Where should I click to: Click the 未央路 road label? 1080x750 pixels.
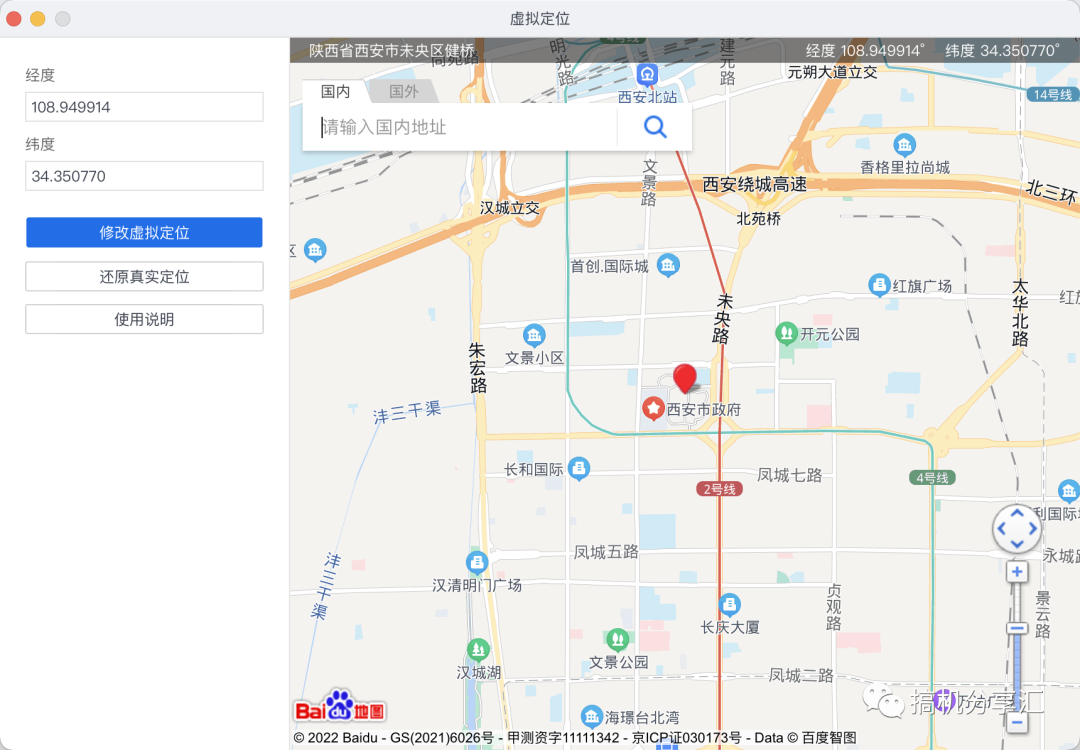point(723,318)
